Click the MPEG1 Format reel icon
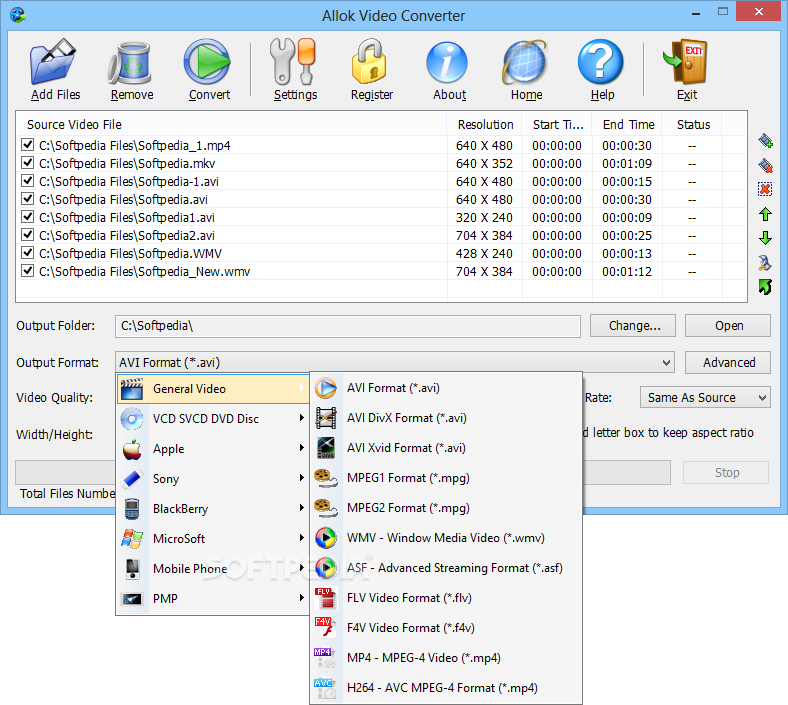The image size is (788, 705). pyautogui.click(x=326, y=478)
